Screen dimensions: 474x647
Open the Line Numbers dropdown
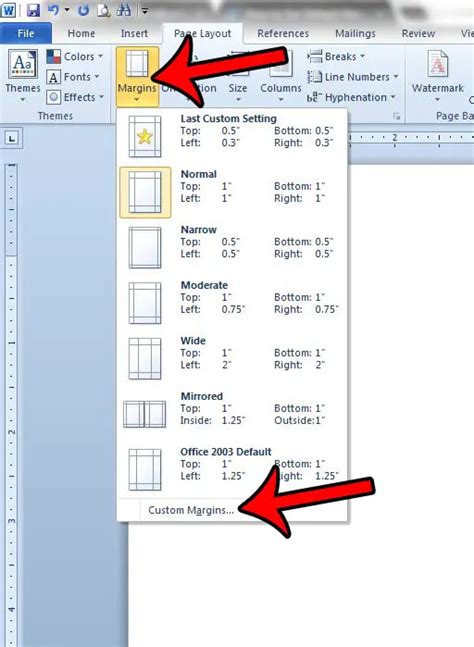pyautogui.click(x=353, y=77)
